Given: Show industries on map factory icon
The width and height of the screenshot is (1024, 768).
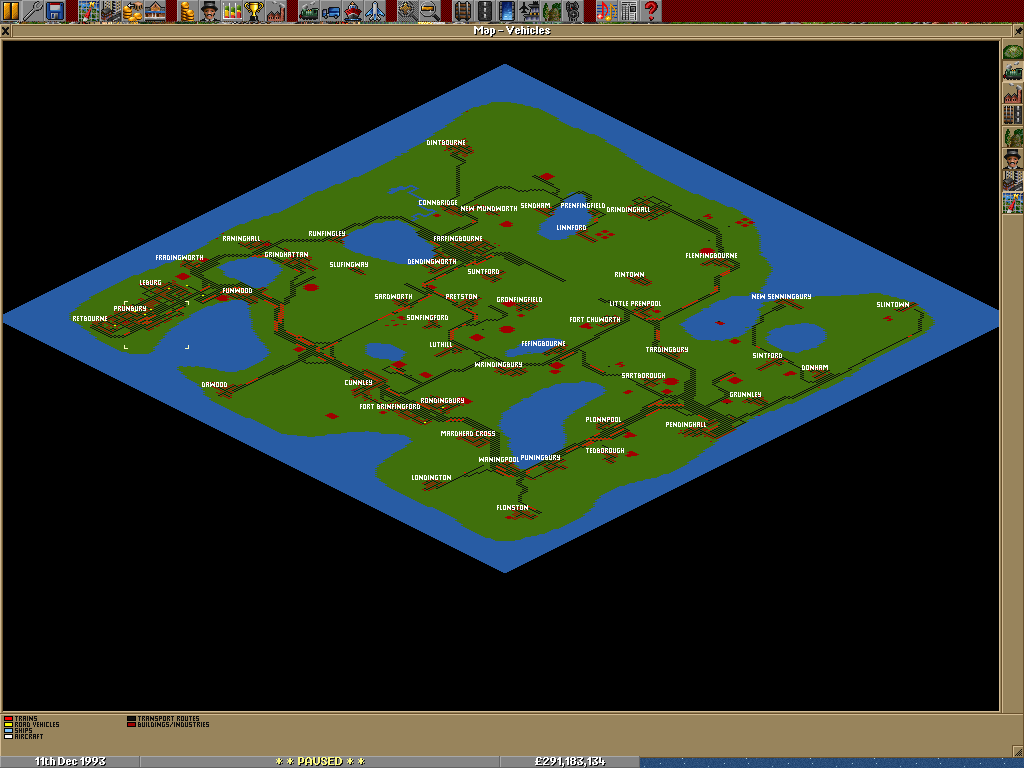Looking at the screenshot, I should tap(1012, 93).
